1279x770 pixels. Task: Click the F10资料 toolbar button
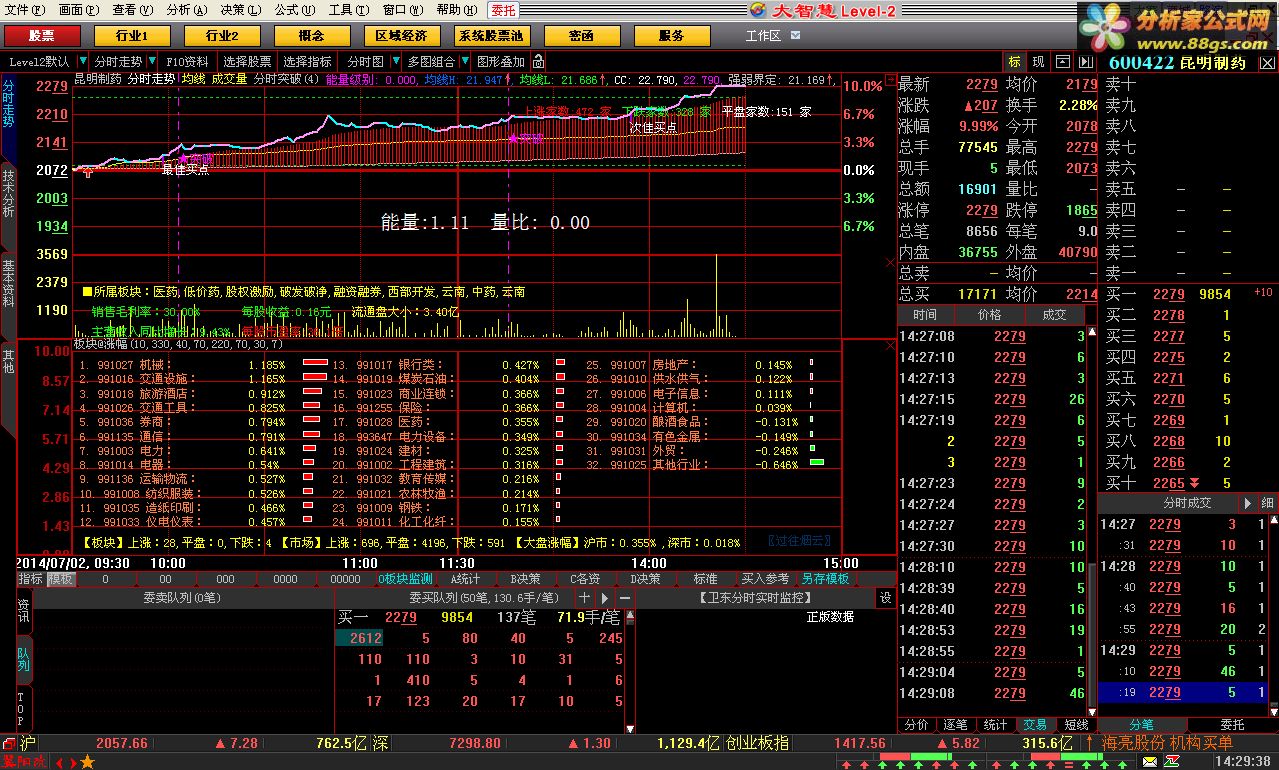pyautogui.click(x=187, y=62)
